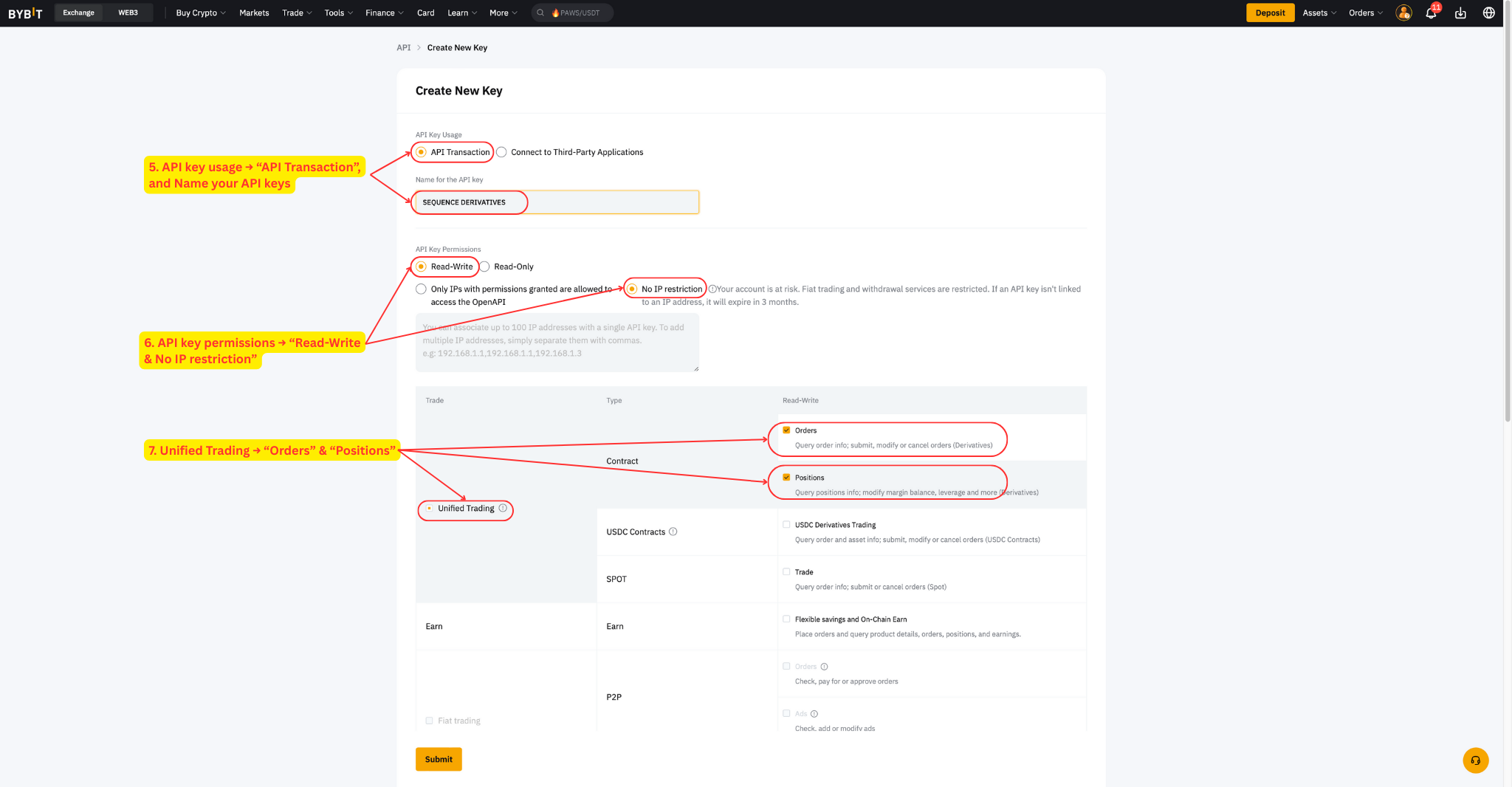Click the API breadcrumb link

[x=403, y=48]
